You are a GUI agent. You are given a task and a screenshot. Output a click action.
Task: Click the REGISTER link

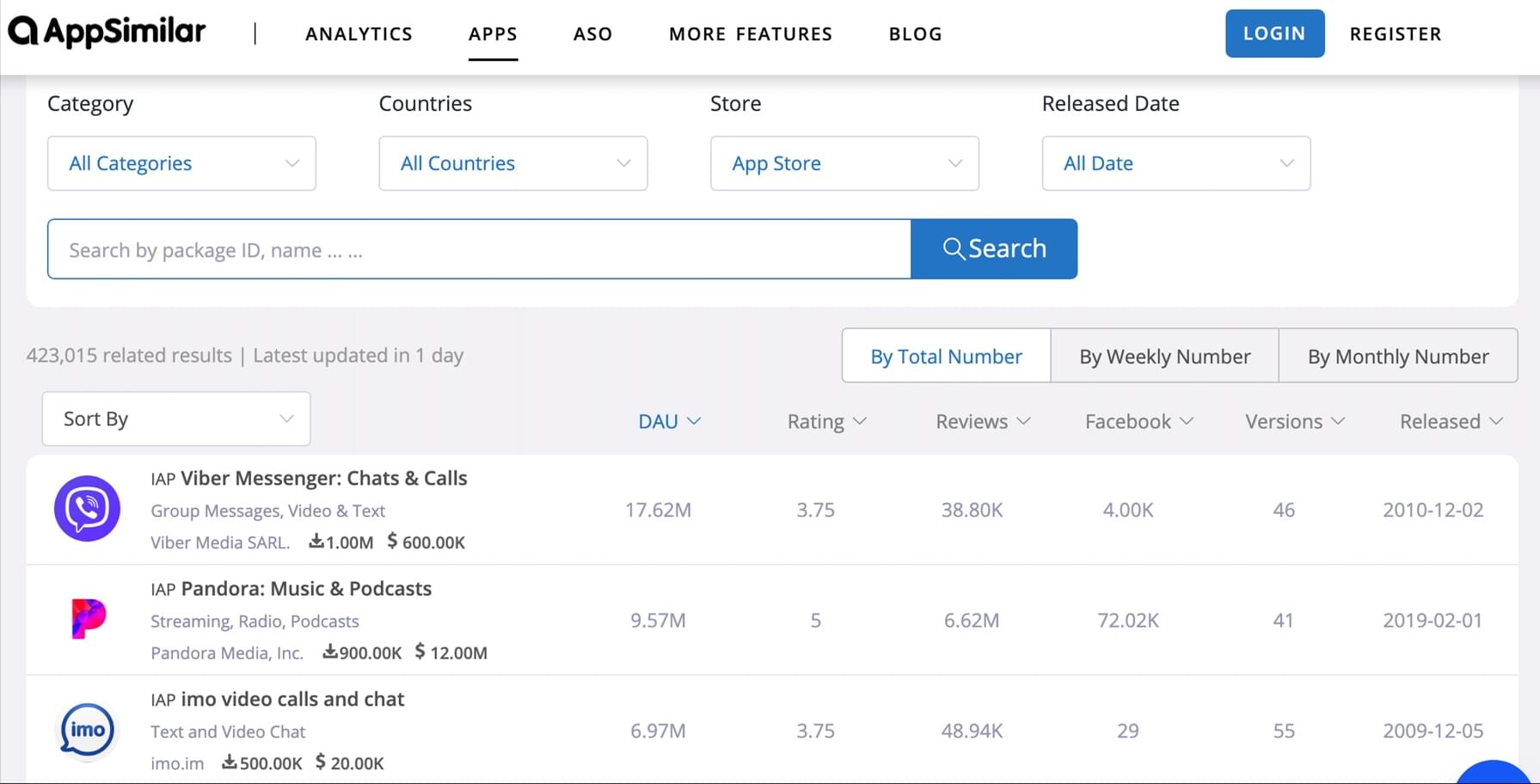coord(1396,34)
